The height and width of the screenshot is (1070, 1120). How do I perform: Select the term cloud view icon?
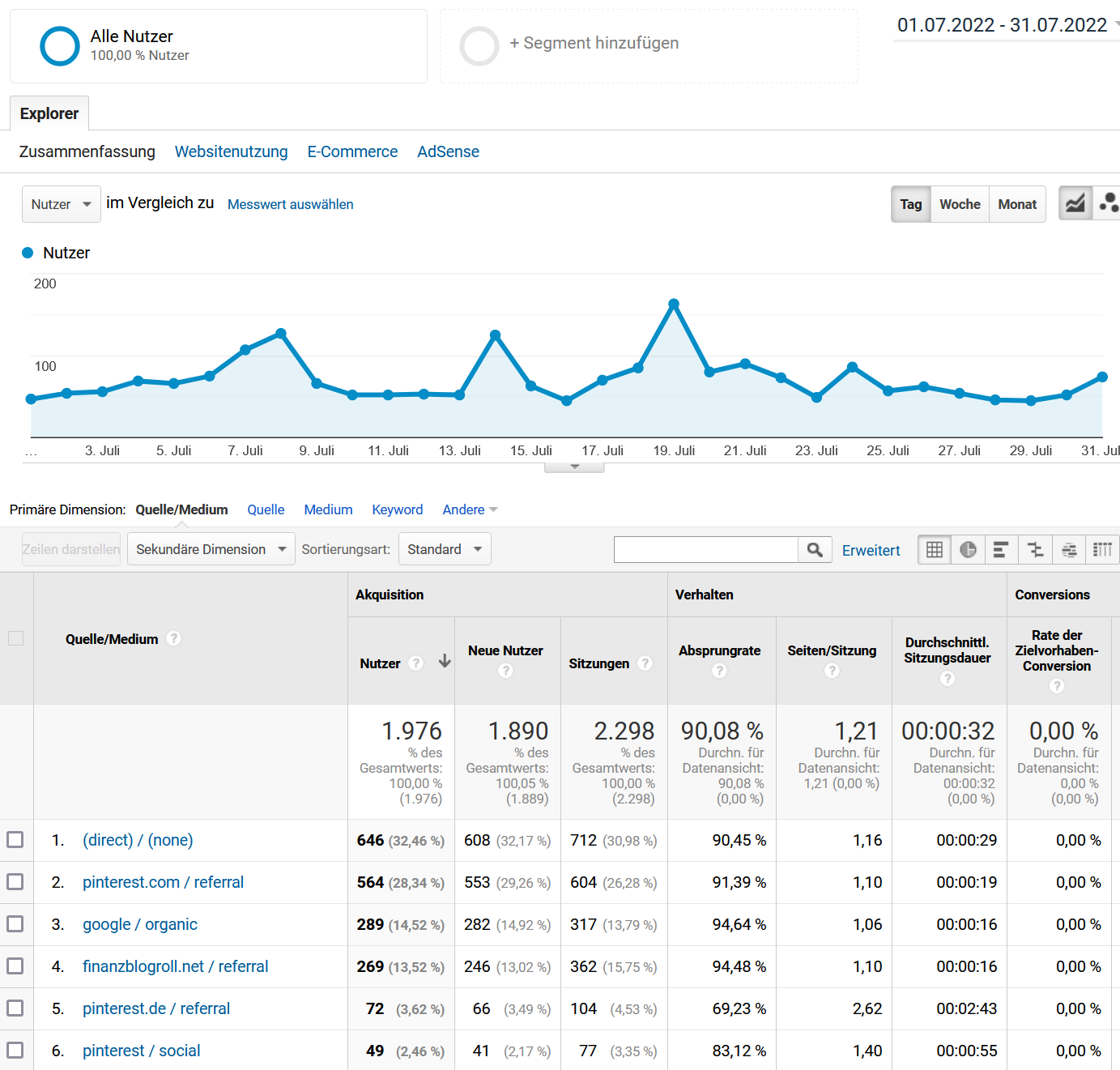coord(1069,550)
